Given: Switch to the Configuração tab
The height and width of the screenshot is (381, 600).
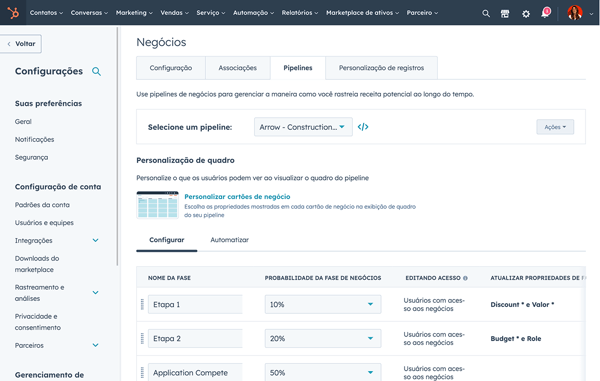Looking at the screenshot, I should (x=171, y=68).
